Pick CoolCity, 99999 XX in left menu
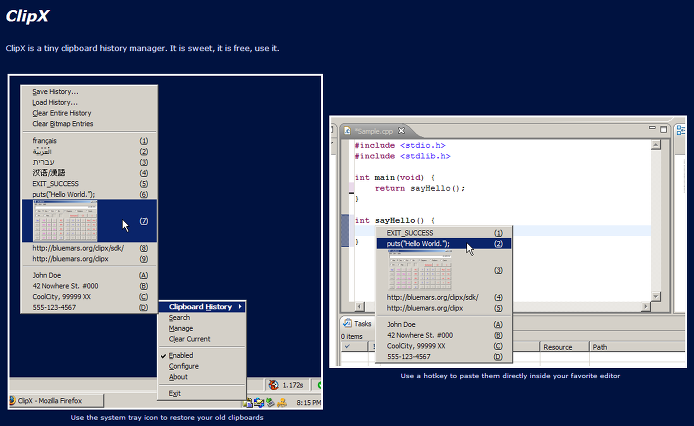The width and height of the screenshot is (694, 426). point(89,296)
